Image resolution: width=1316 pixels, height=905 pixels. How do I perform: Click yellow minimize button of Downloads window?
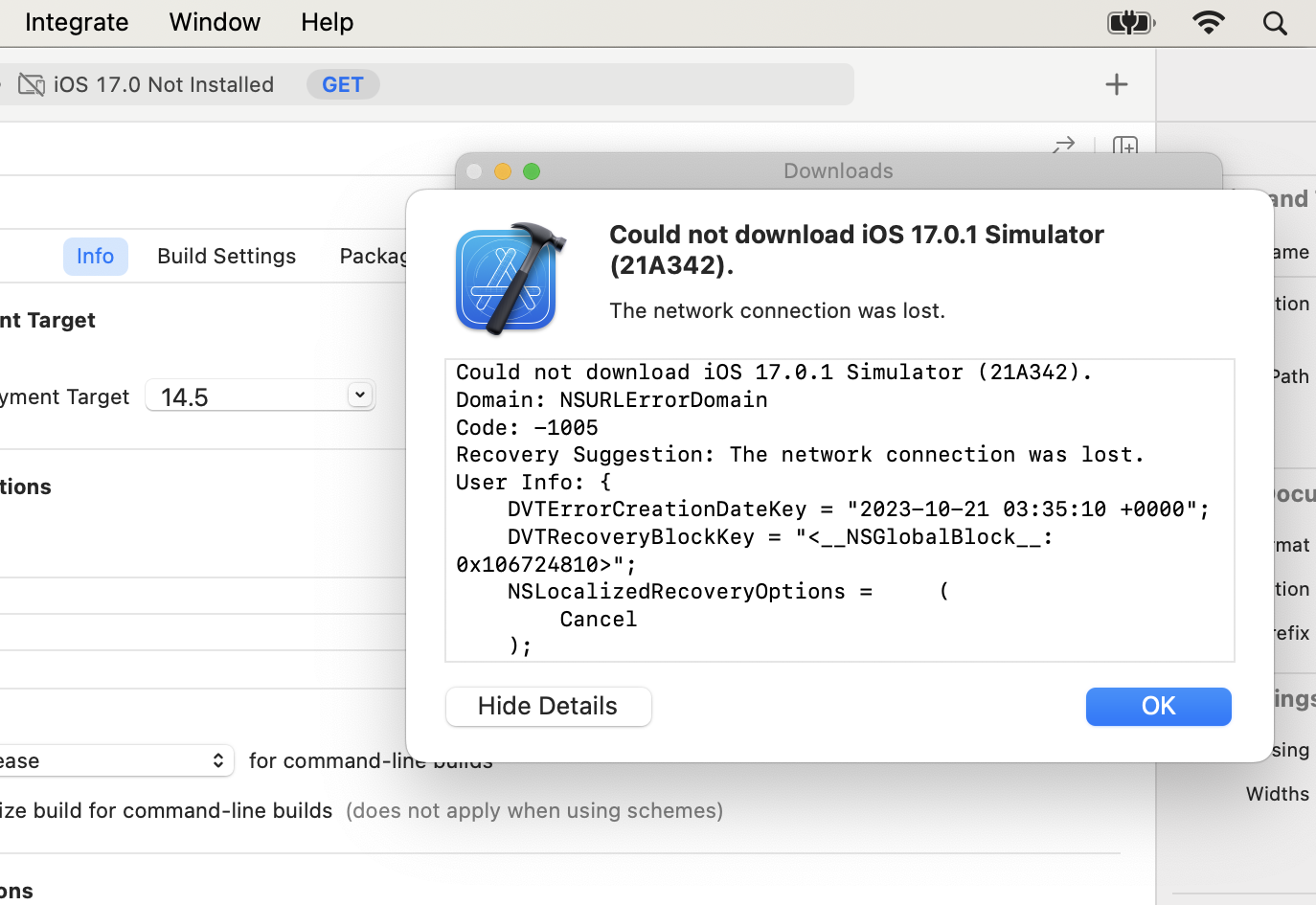pos(503,171)
